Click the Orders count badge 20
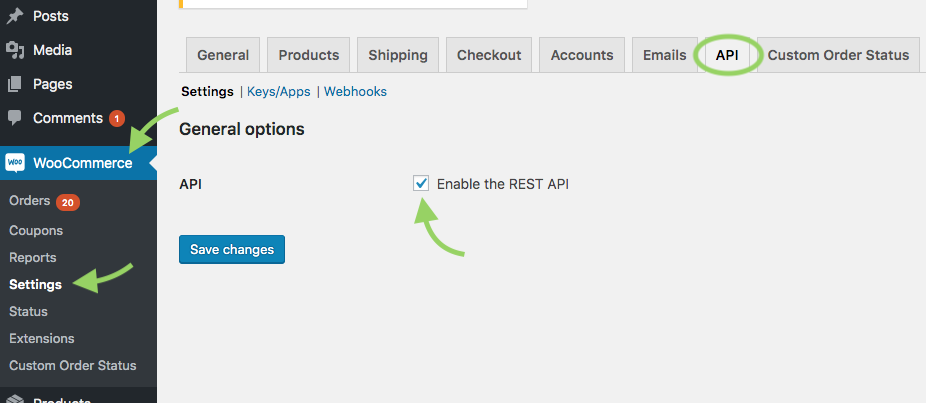Viewport: 926px width, 403px height. point(68,203)
